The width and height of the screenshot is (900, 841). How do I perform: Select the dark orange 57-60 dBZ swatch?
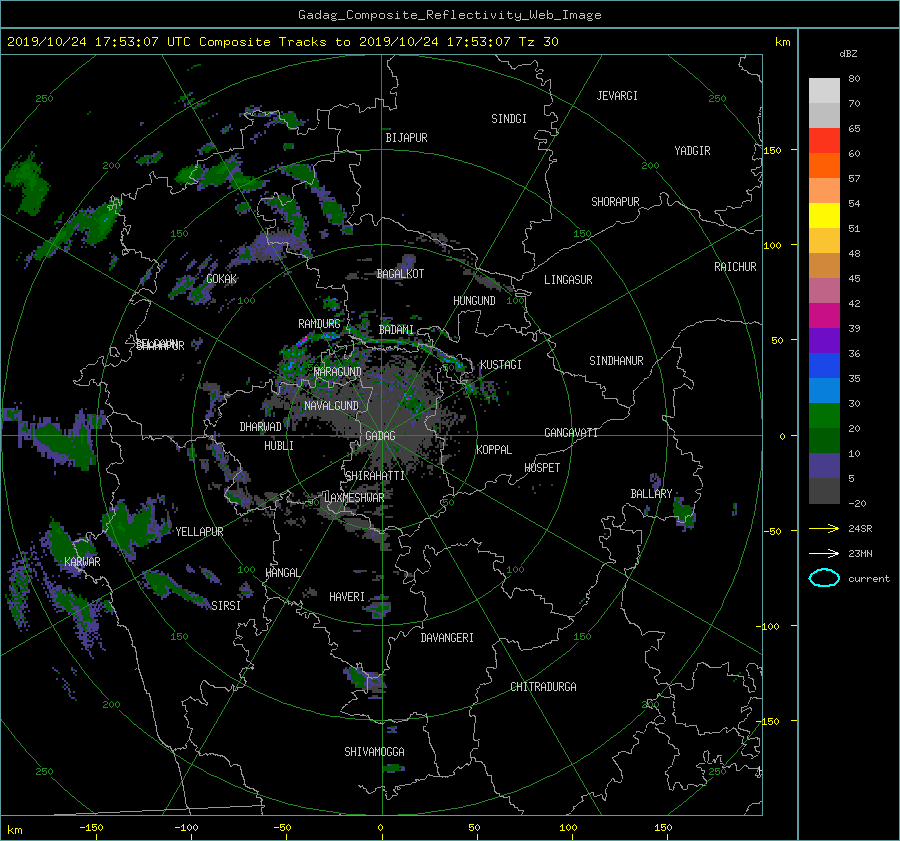coord(824,166)
